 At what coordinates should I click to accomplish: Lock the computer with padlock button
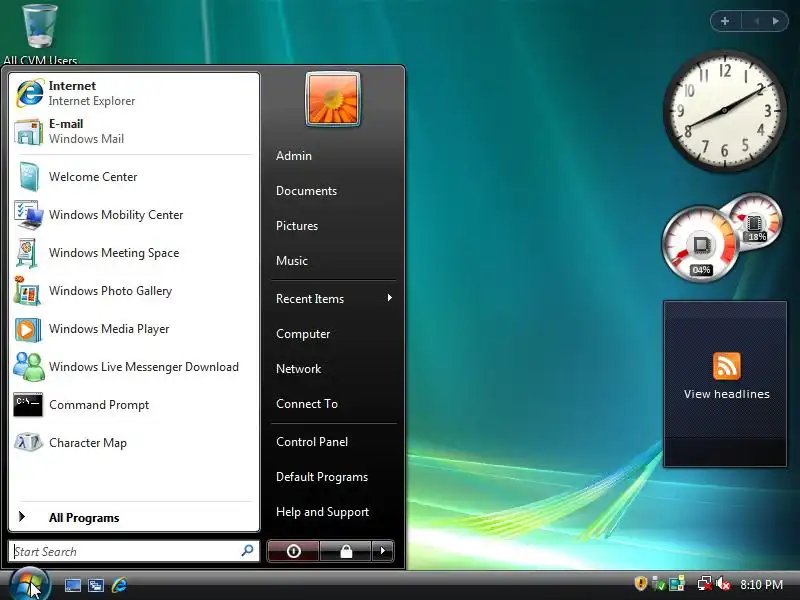(345, 551)
